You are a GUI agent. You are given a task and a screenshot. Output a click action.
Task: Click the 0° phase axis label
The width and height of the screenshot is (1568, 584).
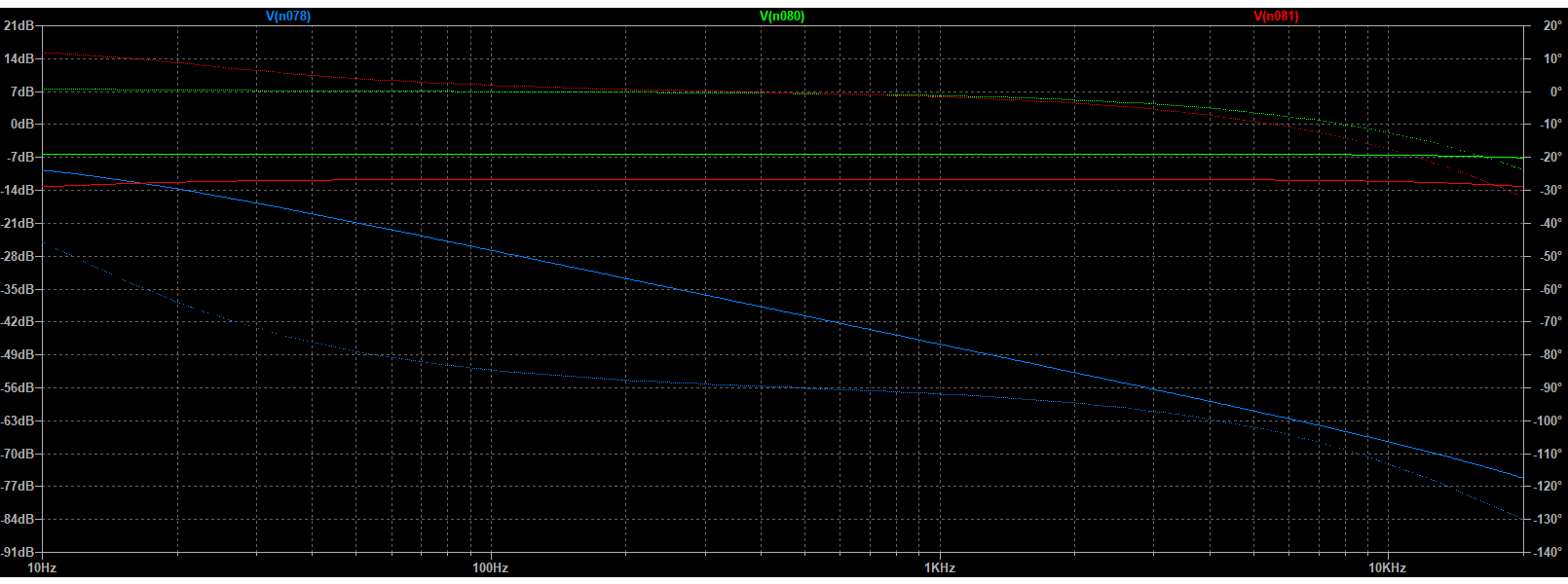click(x=1556, y=91)
